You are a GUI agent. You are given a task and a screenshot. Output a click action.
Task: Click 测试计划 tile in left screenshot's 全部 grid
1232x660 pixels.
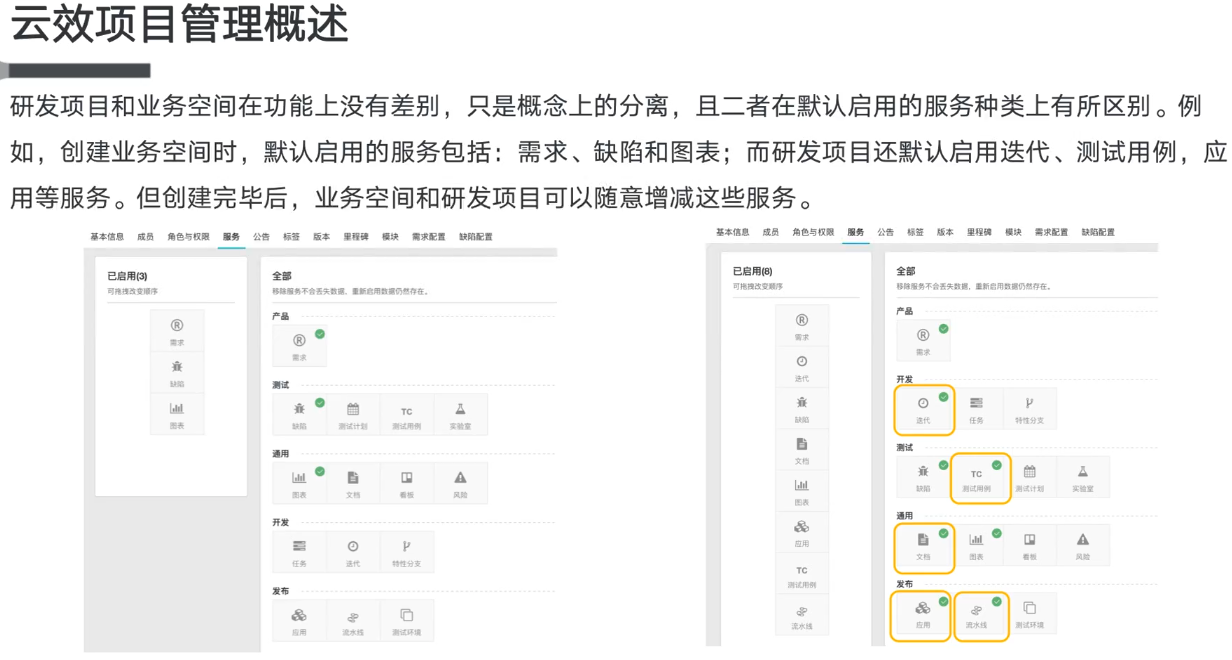tap(353, 415)
